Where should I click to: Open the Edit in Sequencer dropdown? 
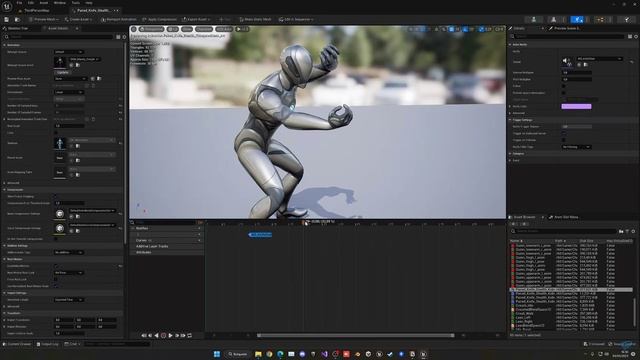[296, 19]
